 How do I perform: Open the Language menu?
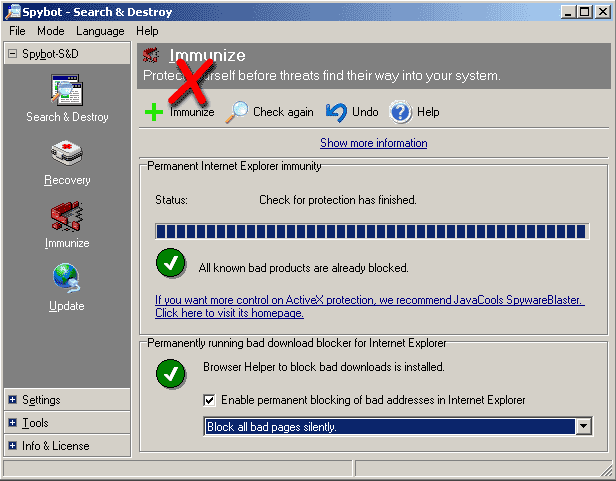pyautogui.click(x=100, y=31)
